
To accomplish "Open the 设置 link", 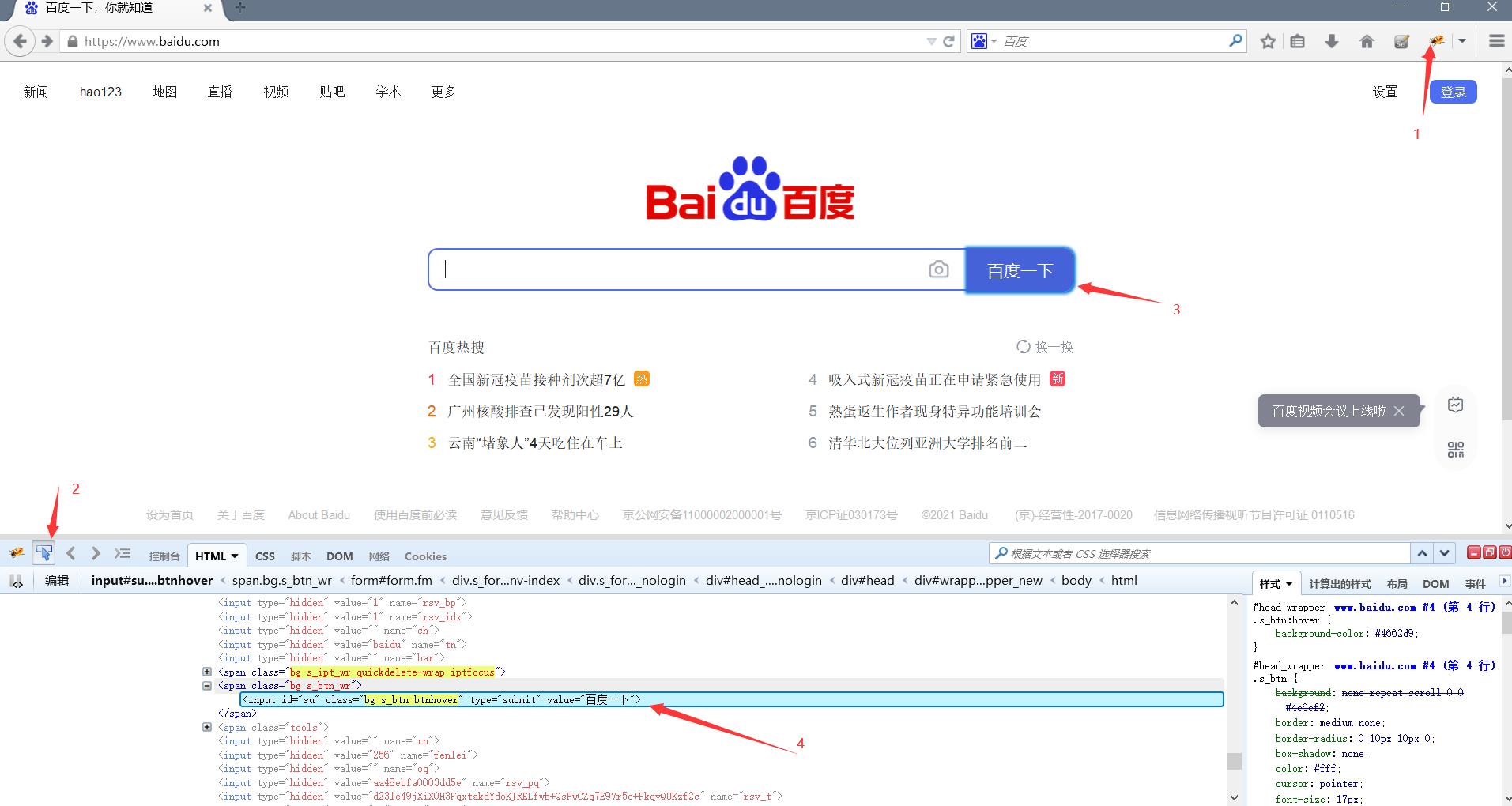I will click(x=1385, y=92).
